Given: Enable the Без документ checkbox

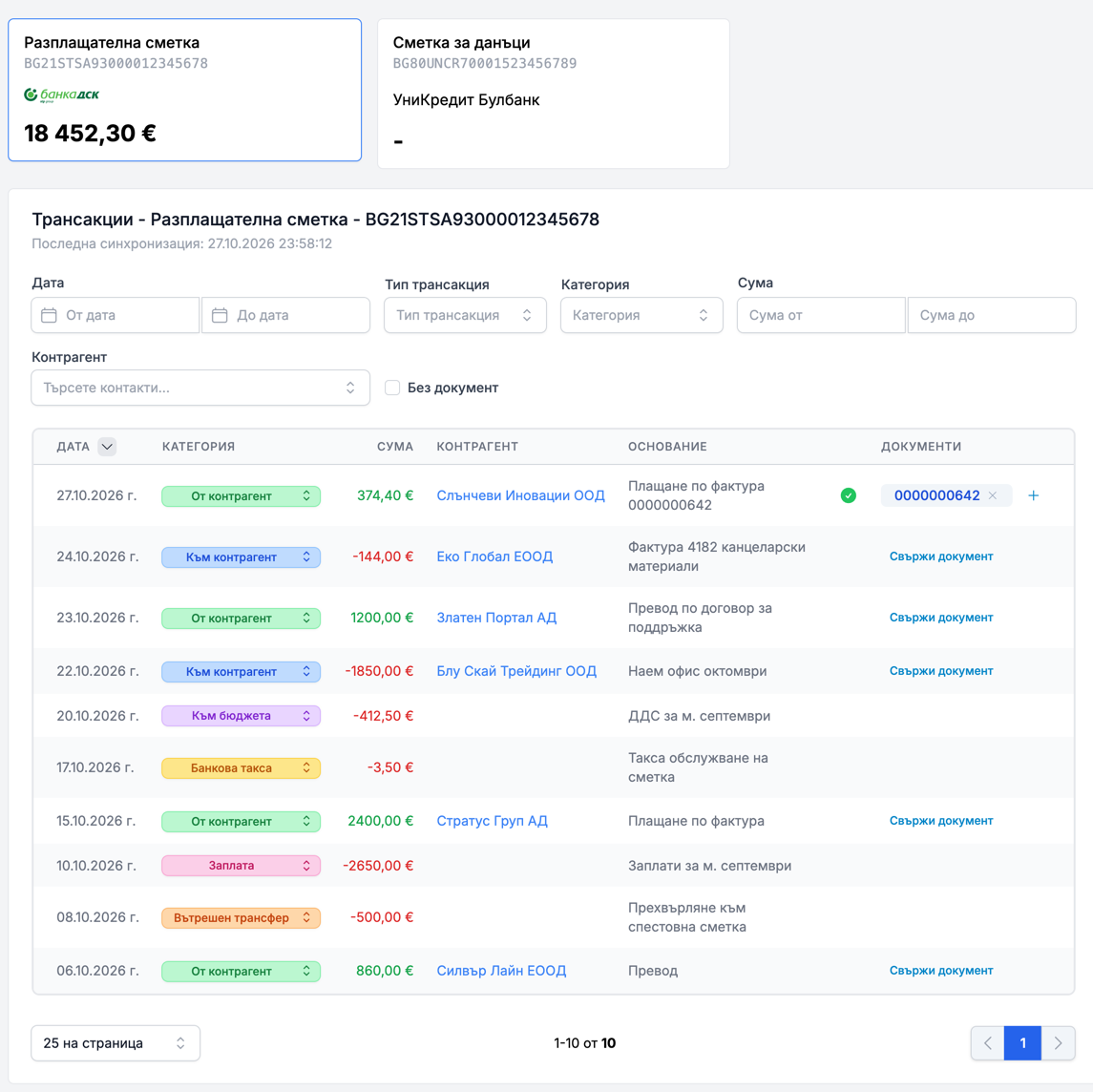Looking at the screenshot, I should tap(392, 388).
